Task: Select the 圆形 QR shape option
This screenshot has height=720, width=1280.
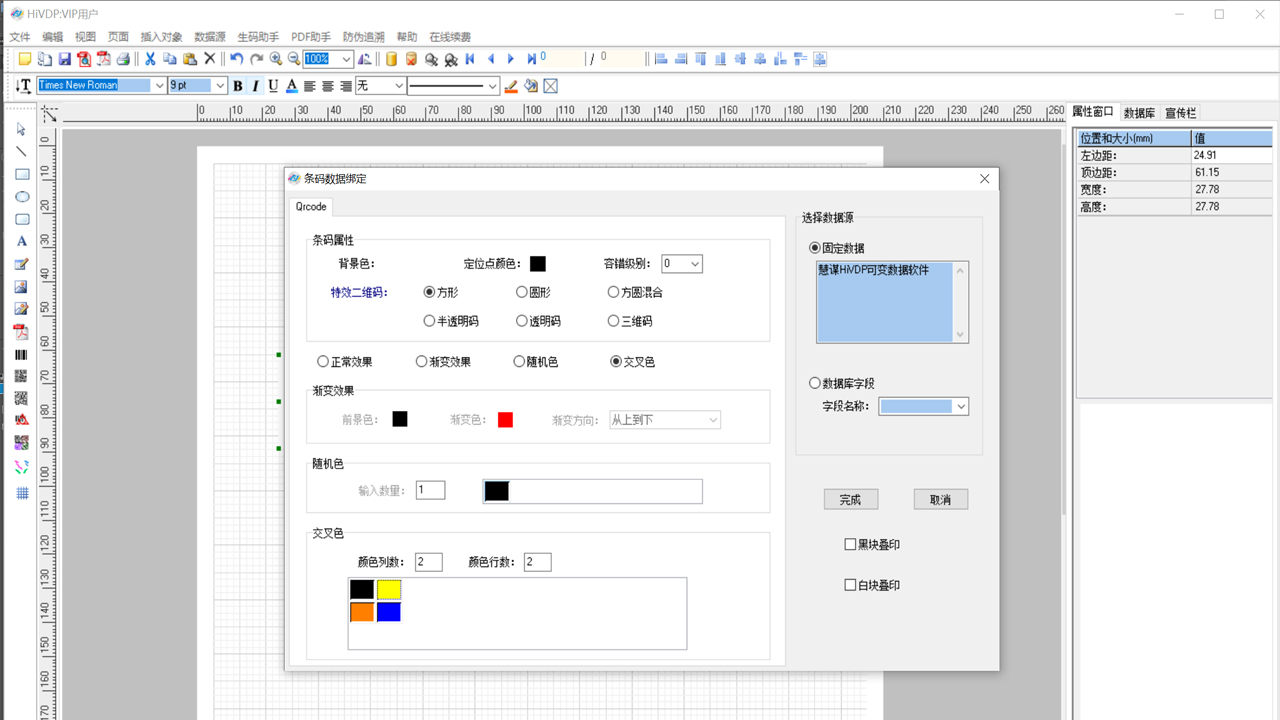Action: [x=522, y=292]
